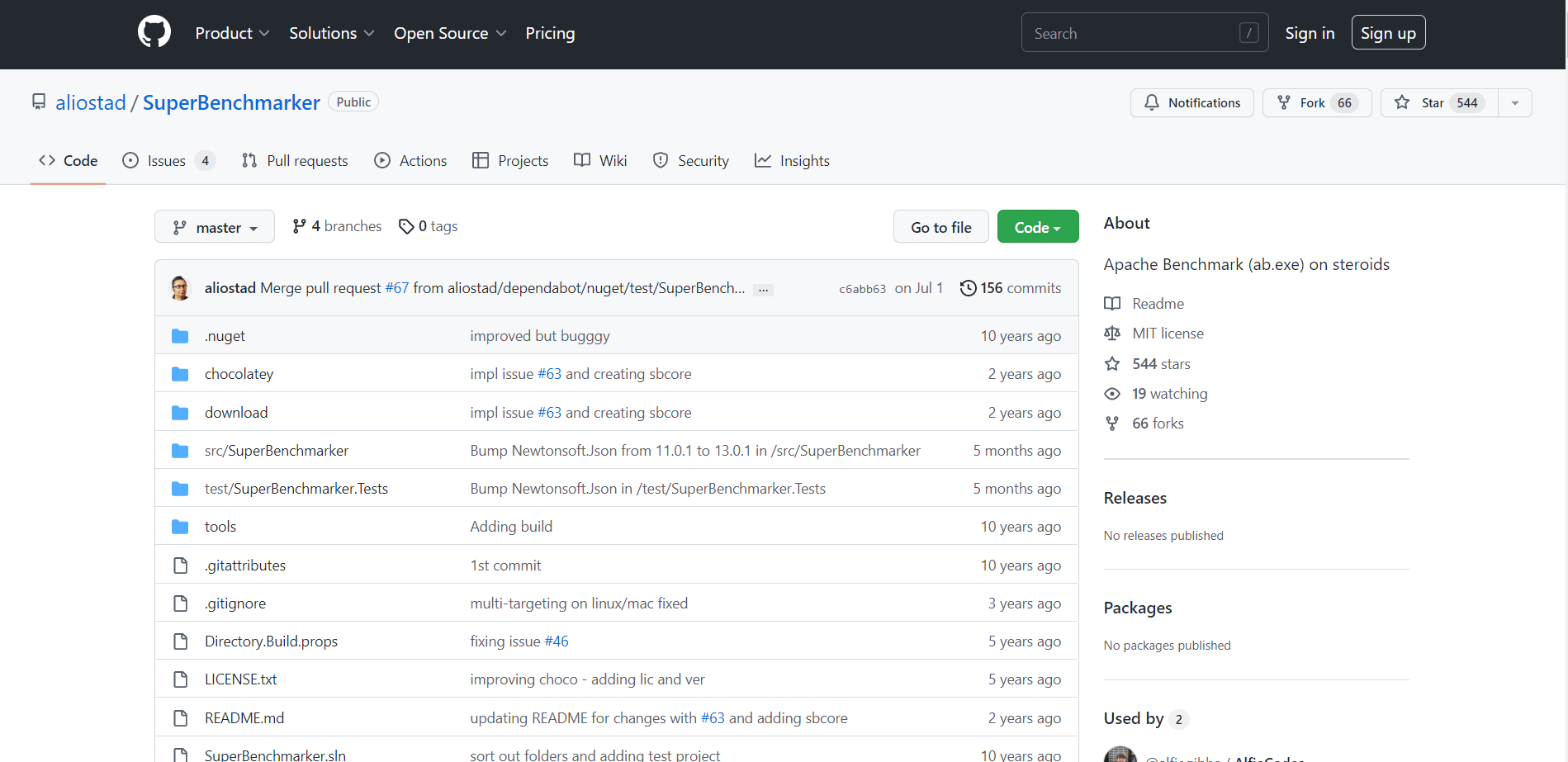Open commit hash c6abb63
This screenshot has width=1568, height=762.
(x=862, y=289)
